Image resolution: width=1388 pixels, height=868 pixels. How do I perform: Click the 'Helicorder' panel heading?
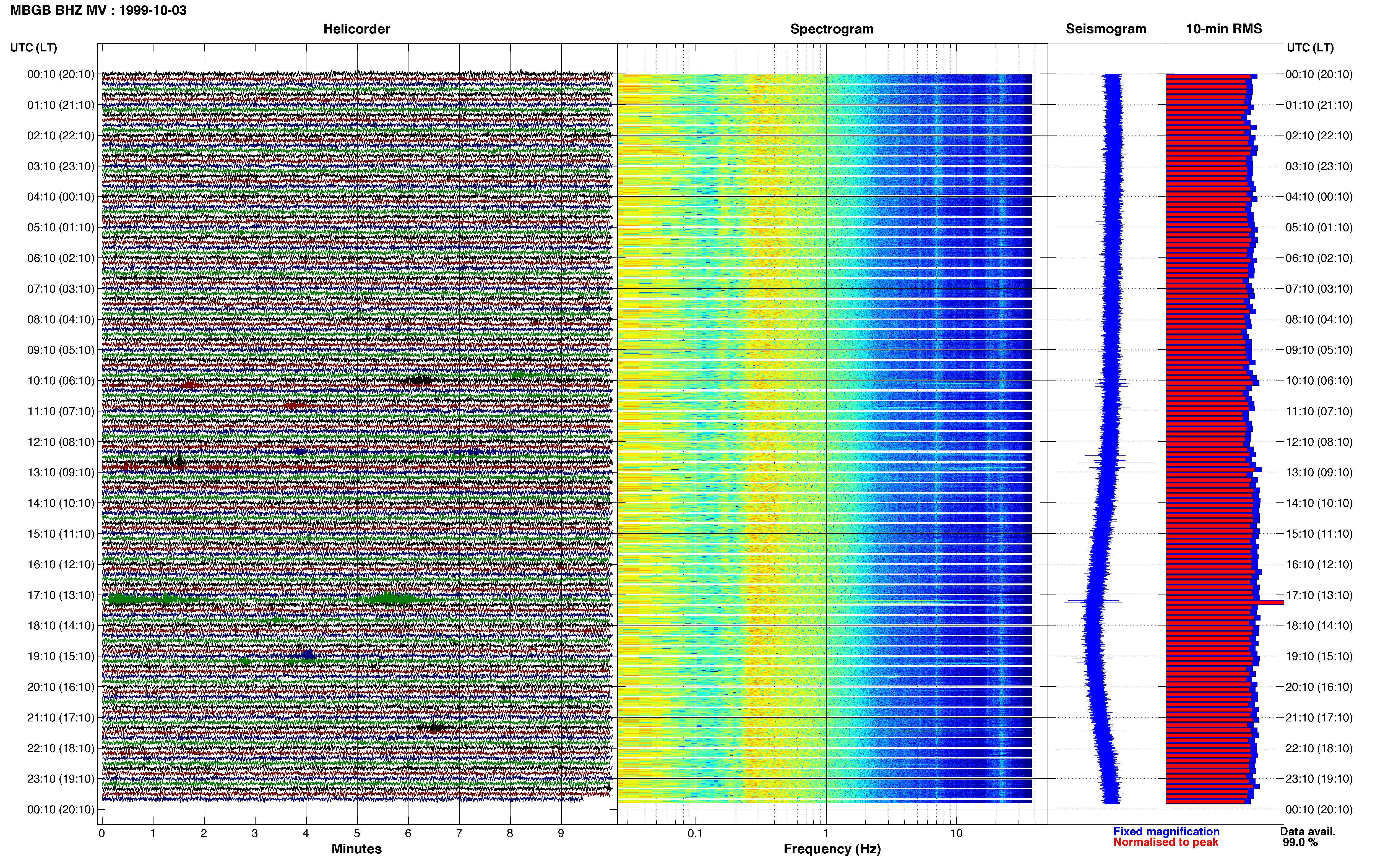tap(356, 29)
